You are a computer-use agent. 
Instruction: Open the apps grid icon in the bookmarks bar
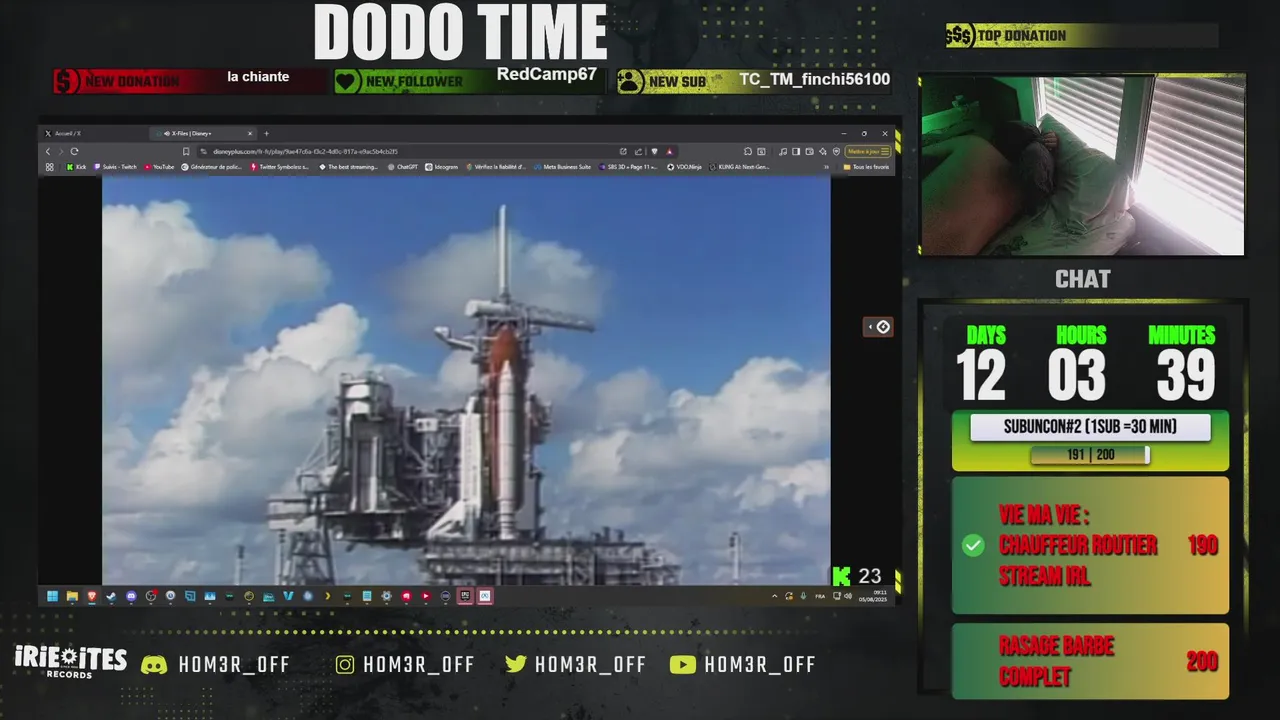pyautogui.click(x=50, y=167)
